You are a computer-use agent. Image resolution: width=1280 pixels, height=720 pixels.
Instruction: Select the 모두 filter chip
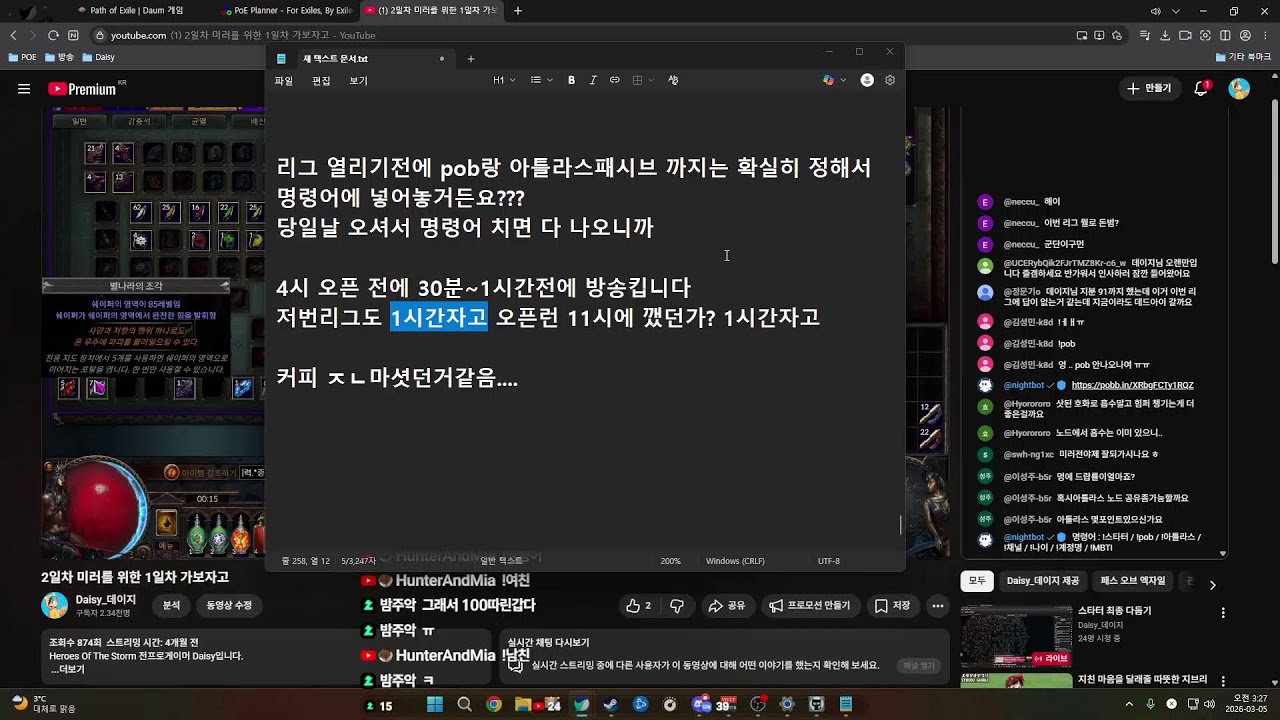tap(977, 581)
